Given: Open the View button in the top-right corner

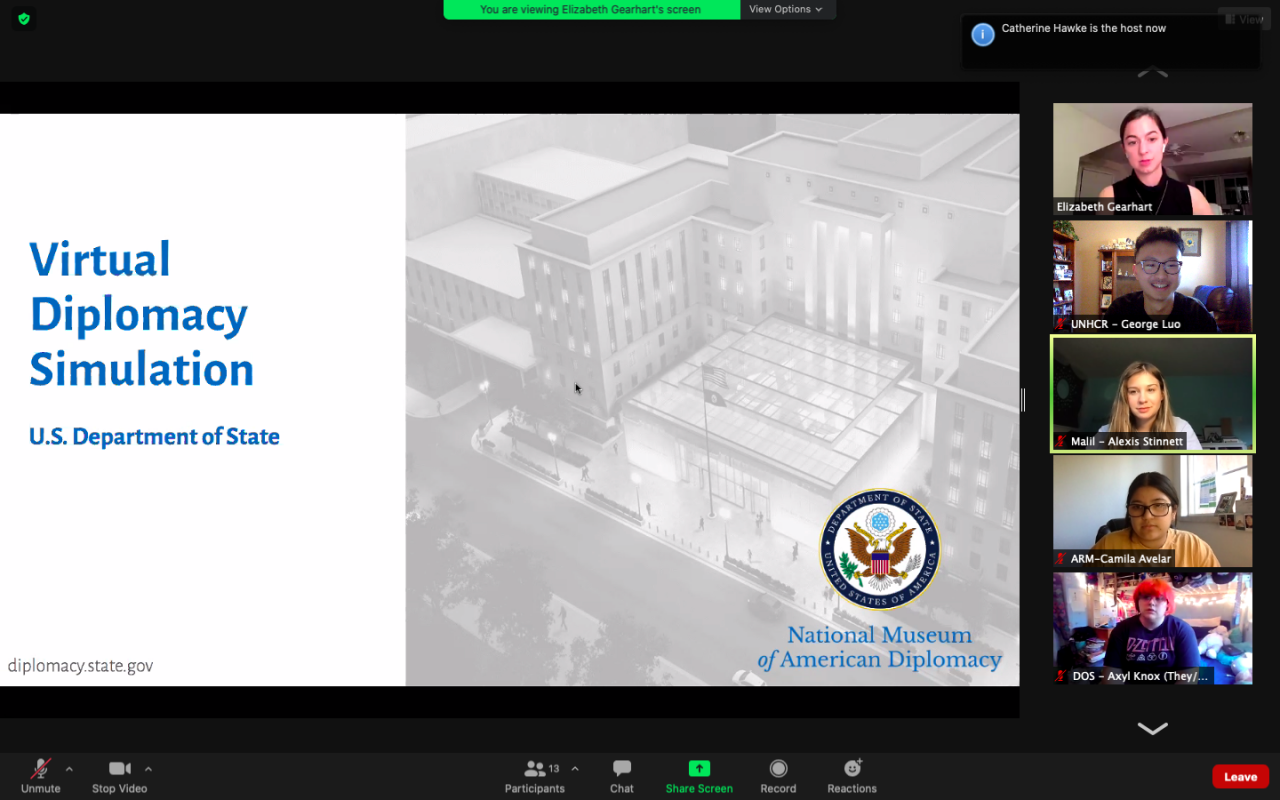Looking at the screenshot, I should pyautogui.click(x=1244, y=19).
